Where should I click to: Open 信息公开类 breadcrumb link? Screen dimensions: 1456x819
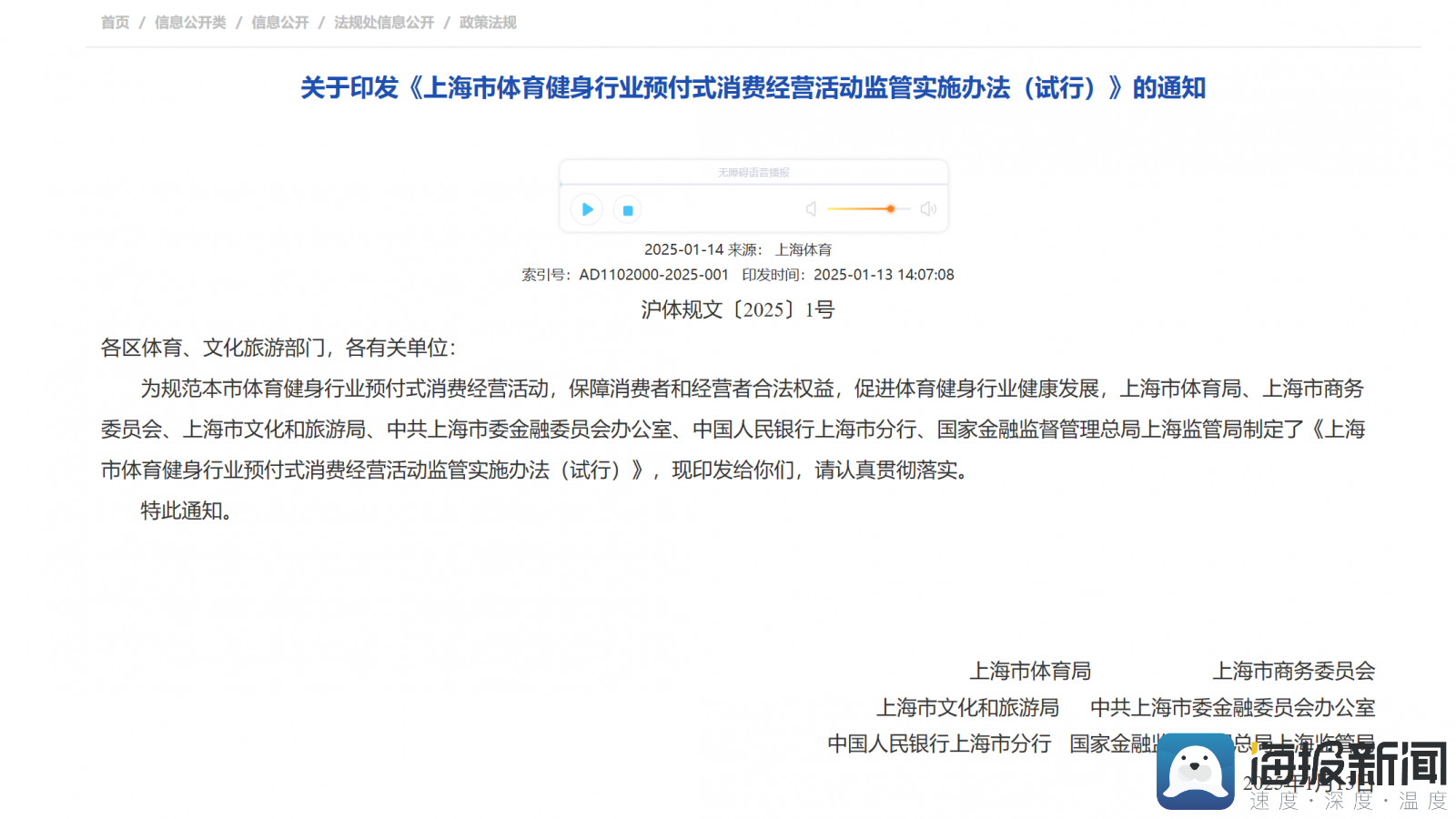[x=190, y=23]
